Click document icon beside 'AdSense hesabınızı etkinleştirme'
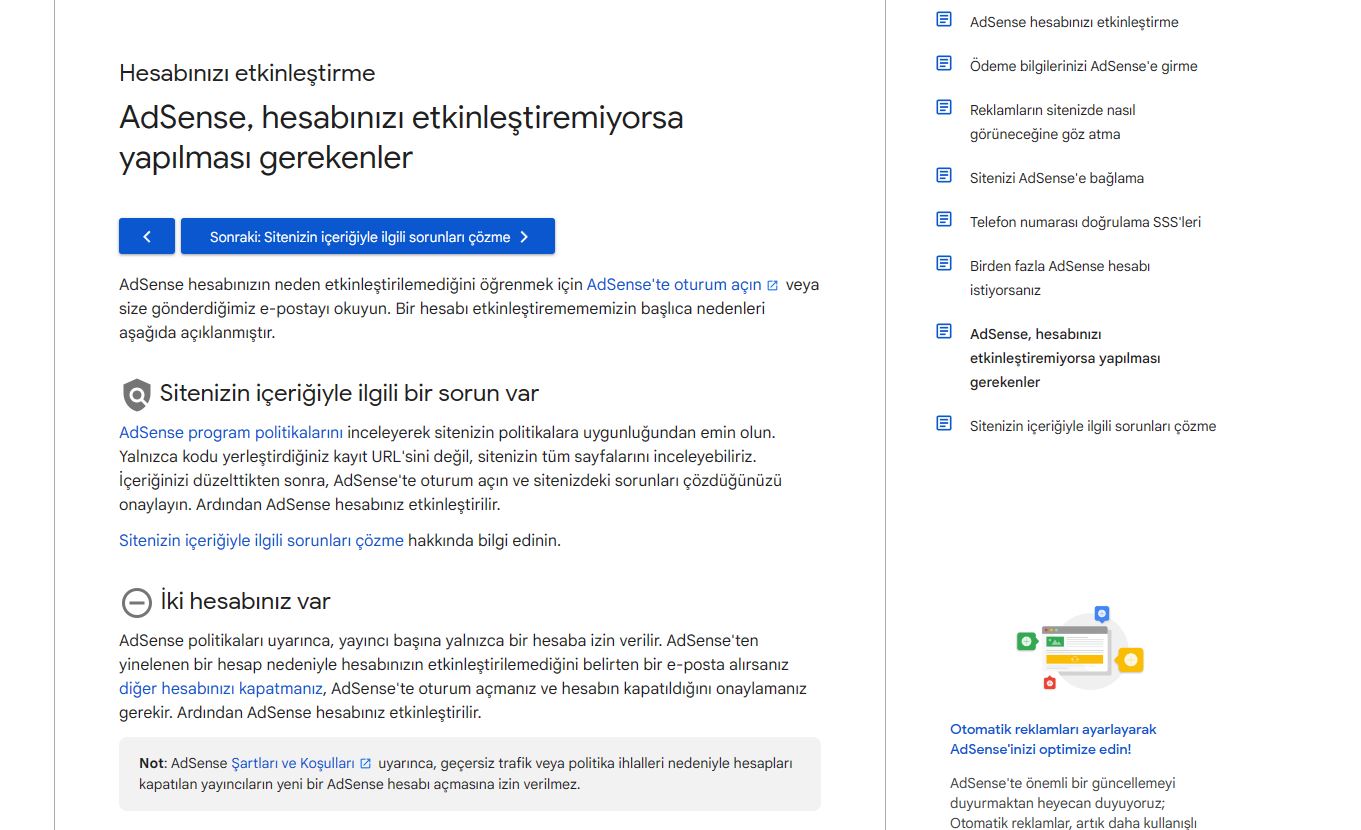The width and height of the screenshot is (1361, 830). [x=944, y=19]
